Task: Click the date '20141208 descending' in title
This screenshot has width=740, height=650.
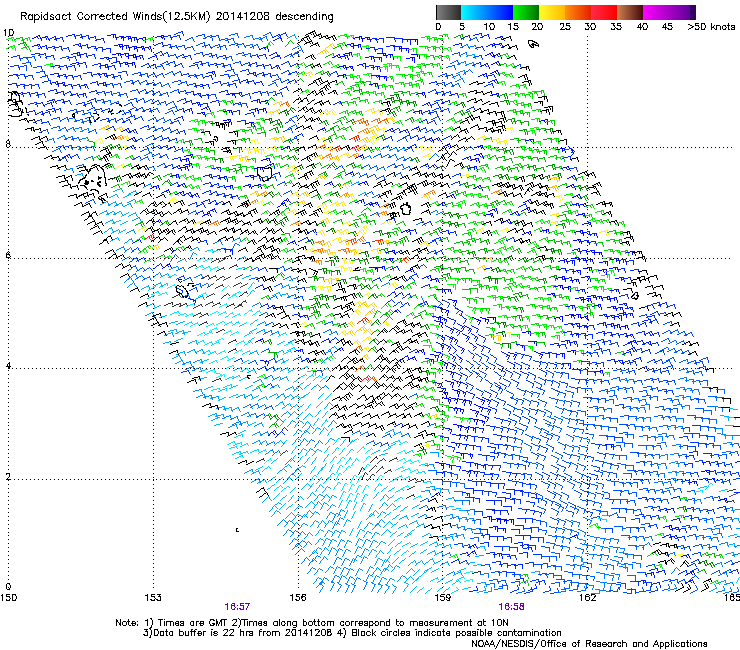Action: pyautogui.click(x=275, y=16)
